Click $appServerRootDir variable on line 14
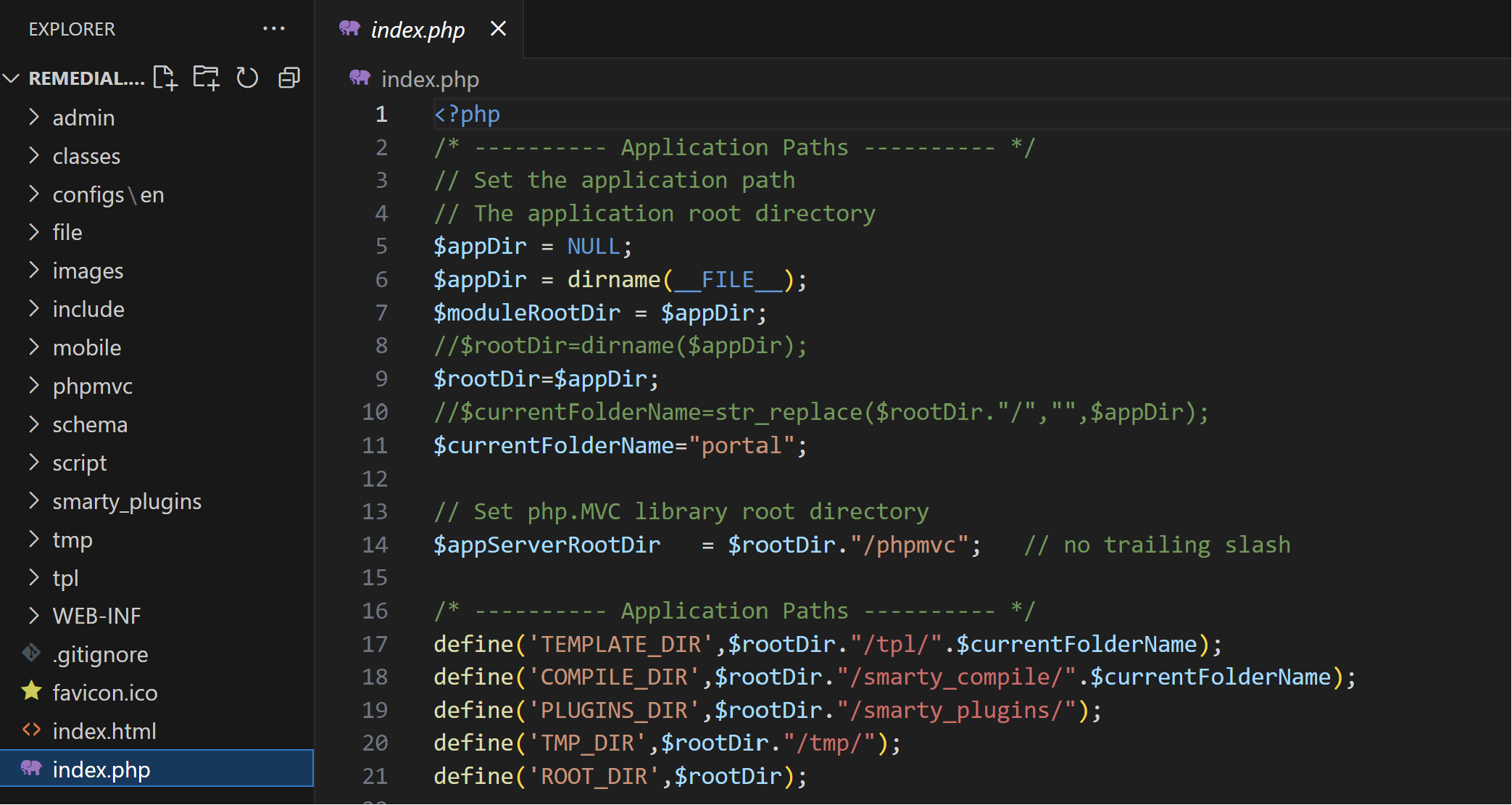Screen dimensions: 1512x805 pos(547,545)
